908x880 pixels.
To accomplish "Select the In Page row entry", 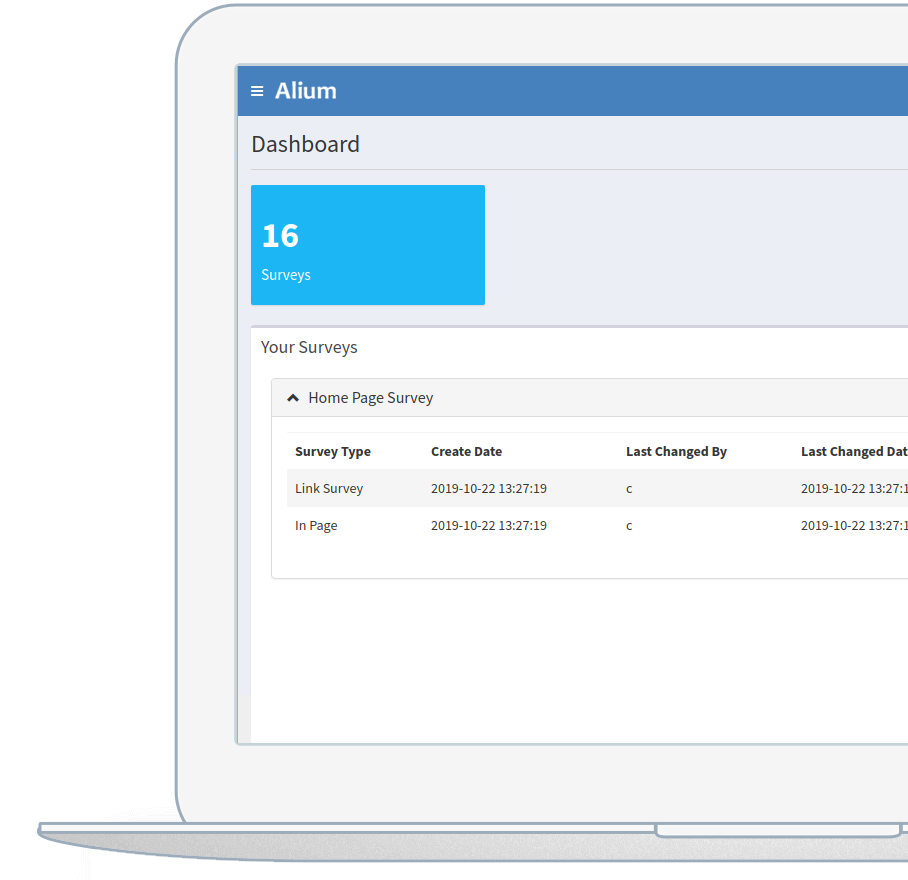I will point(316,526).
